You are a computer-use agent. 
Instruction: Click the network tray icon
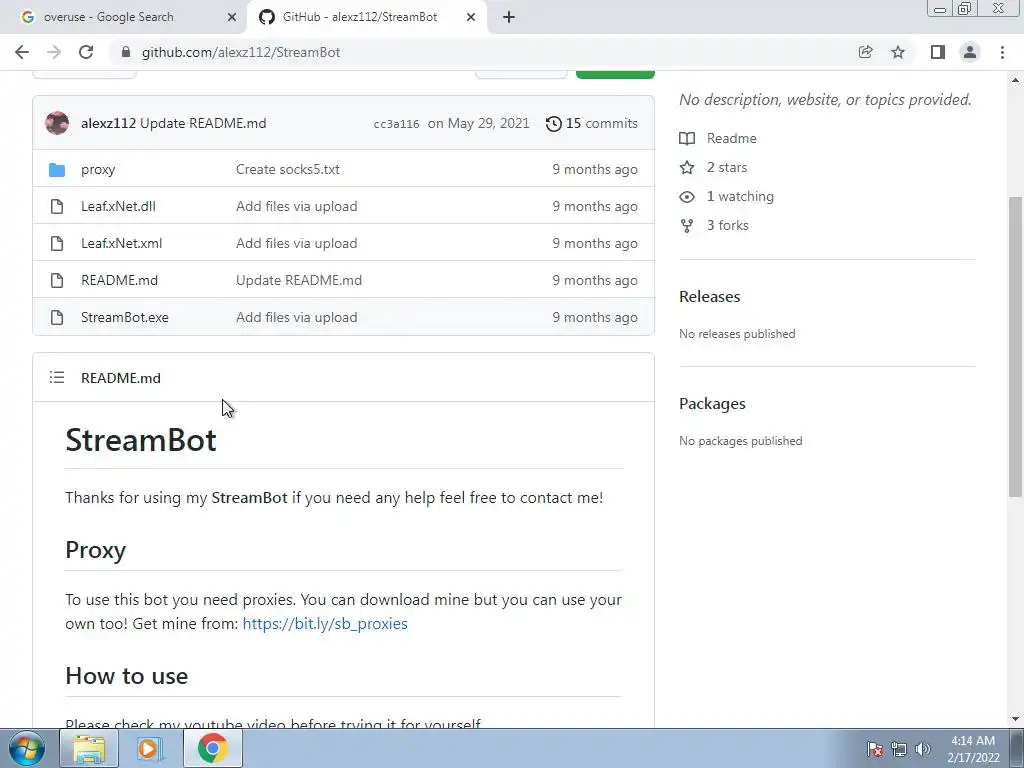(899, 749)
